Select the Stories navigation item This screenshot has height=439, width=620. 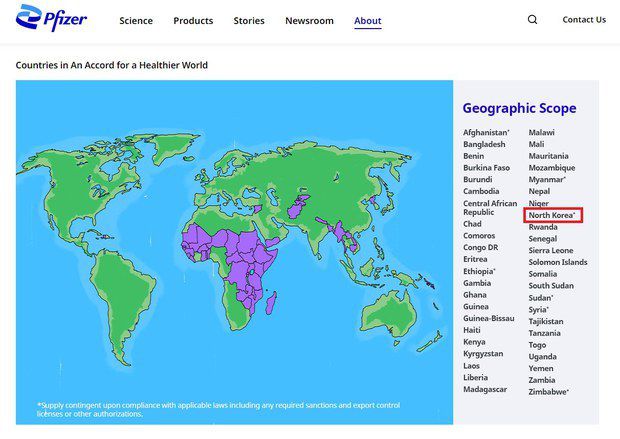tap(249, 20)
